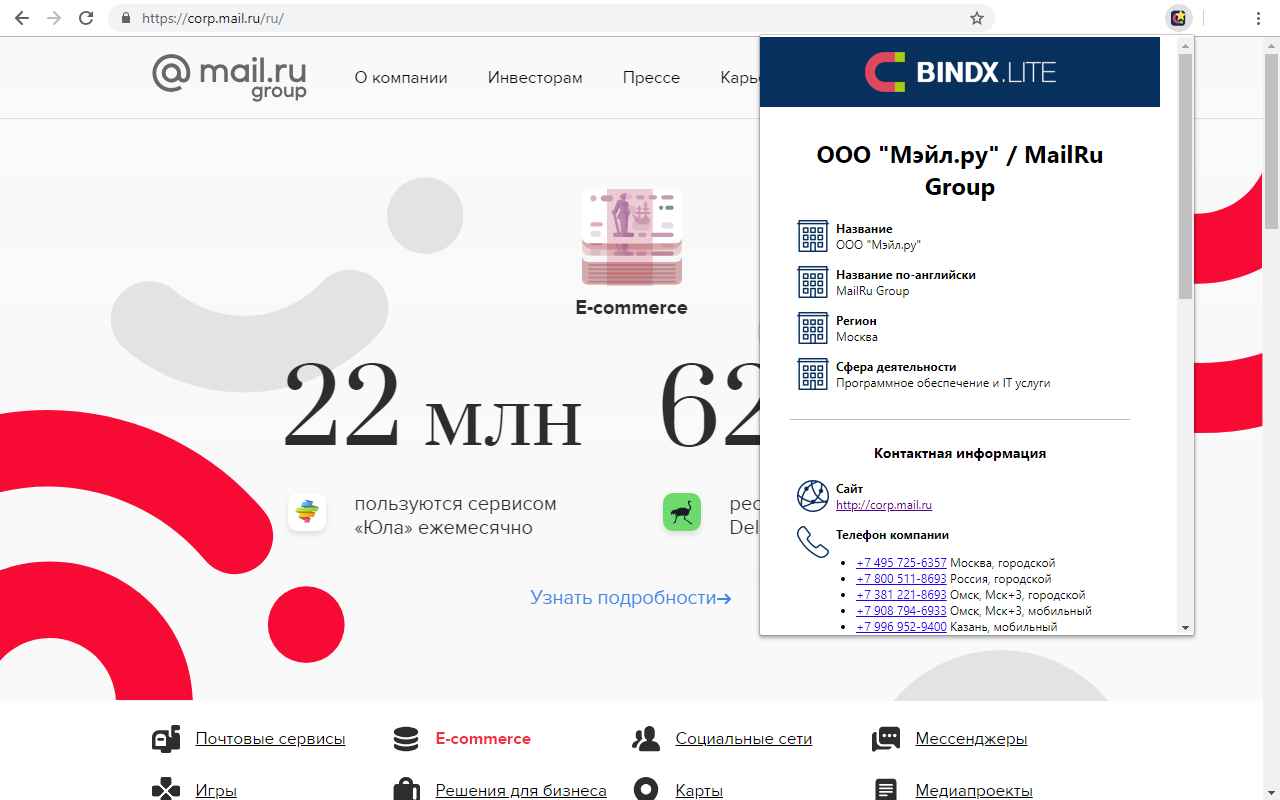Open the Медиапроекты category link
The height and width of the screenshot is (800, 1280).
pos(974,790)
